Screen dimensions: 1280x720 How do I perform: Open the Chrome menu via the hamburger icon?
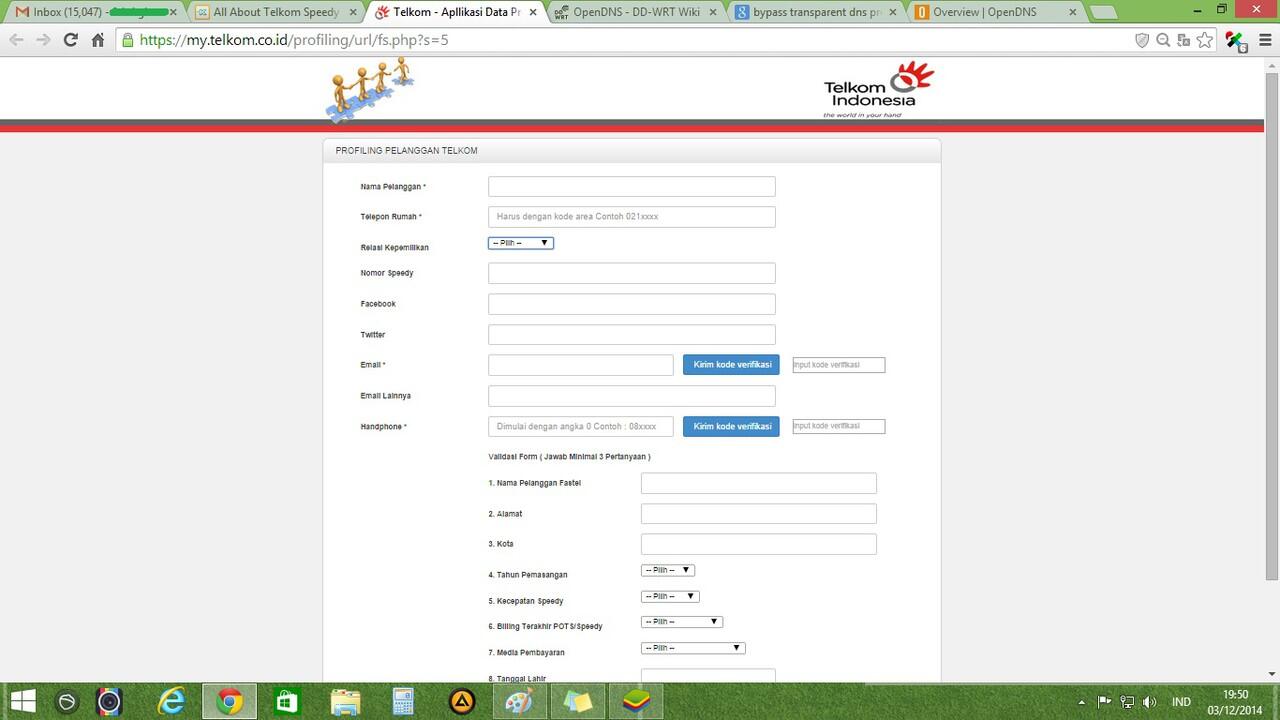(x=1264, y=40)
